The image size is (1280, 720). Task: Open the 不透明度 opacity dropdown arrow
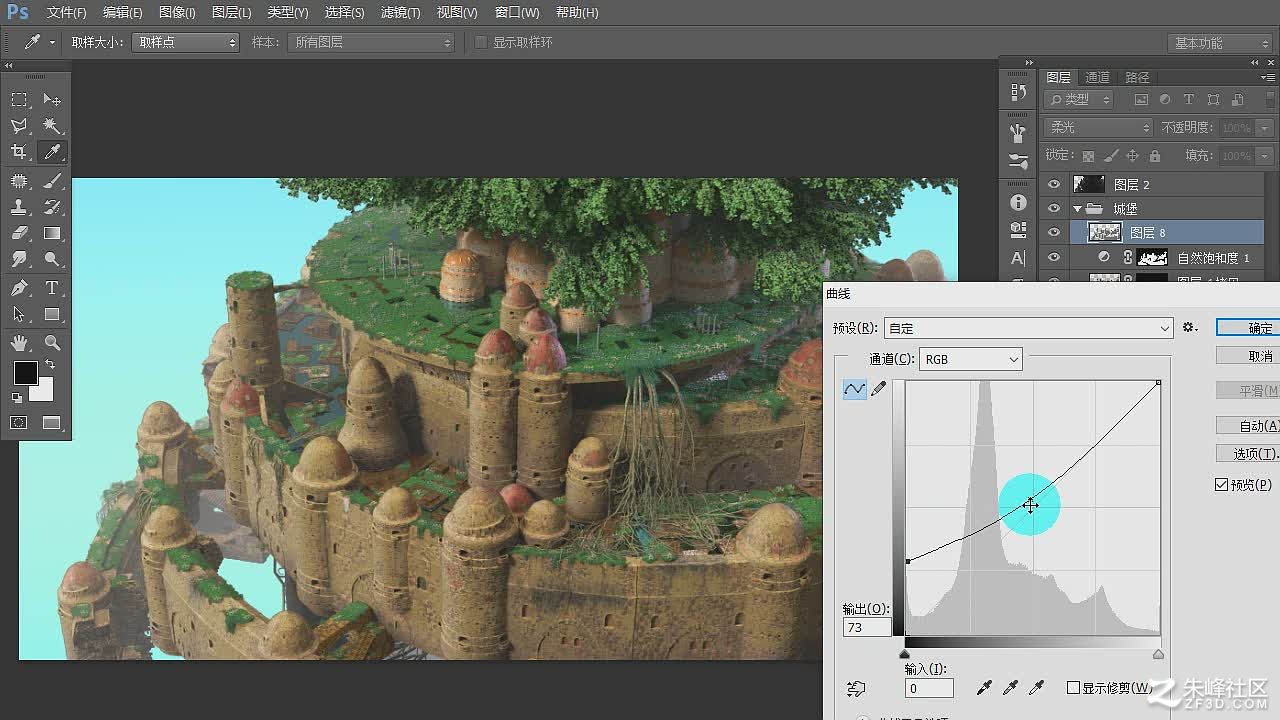coord(1265,128)
